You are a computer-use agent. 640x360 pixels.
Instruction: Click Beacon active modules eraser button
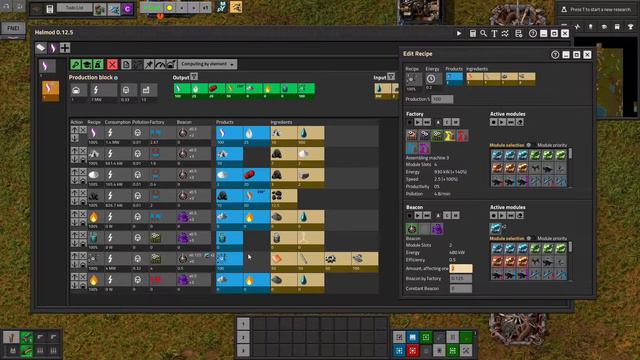pos(520,216)
